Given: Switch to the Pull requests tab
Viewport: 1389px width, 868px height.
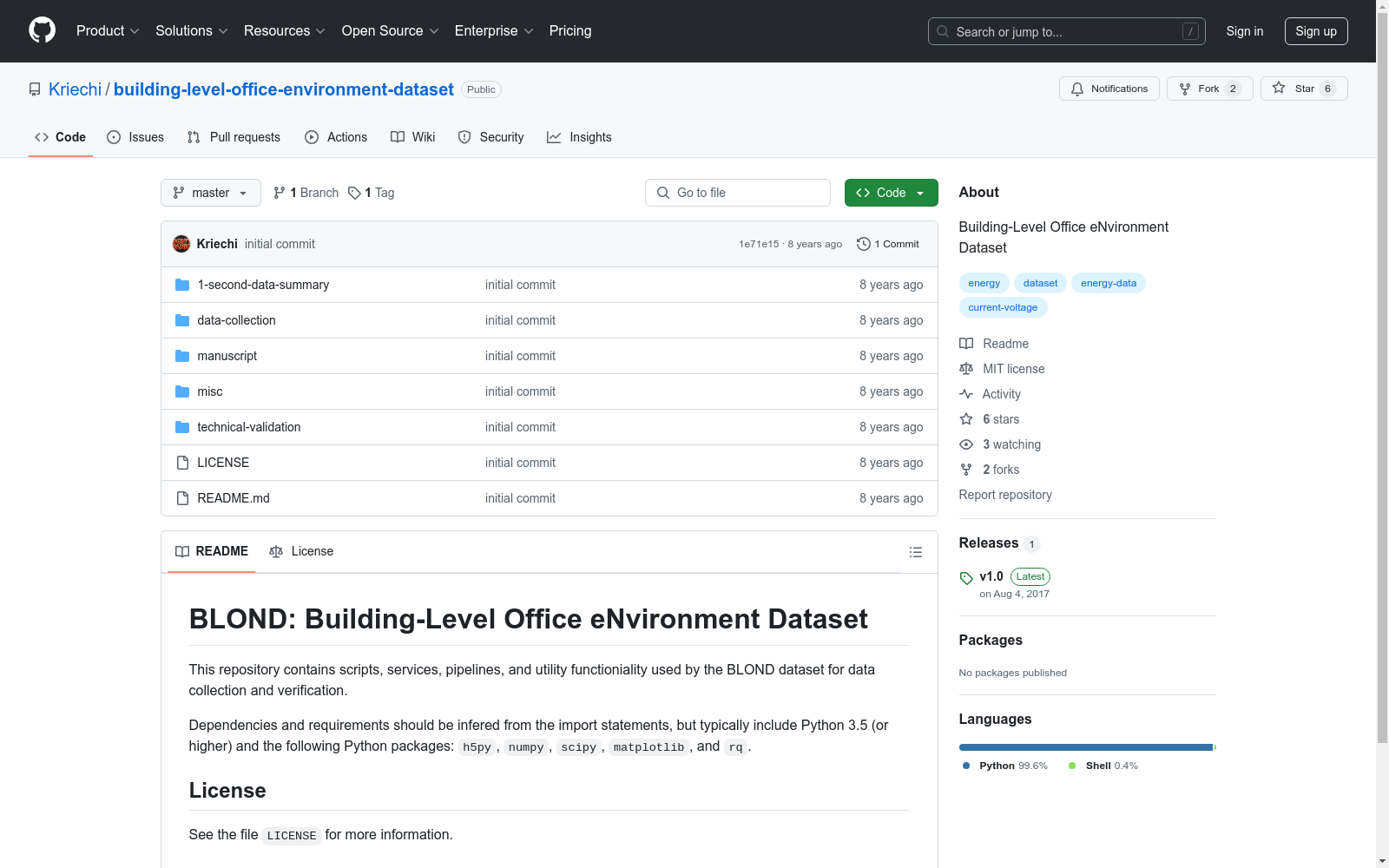Looking at the screenshot, I should tap(234, 137).
